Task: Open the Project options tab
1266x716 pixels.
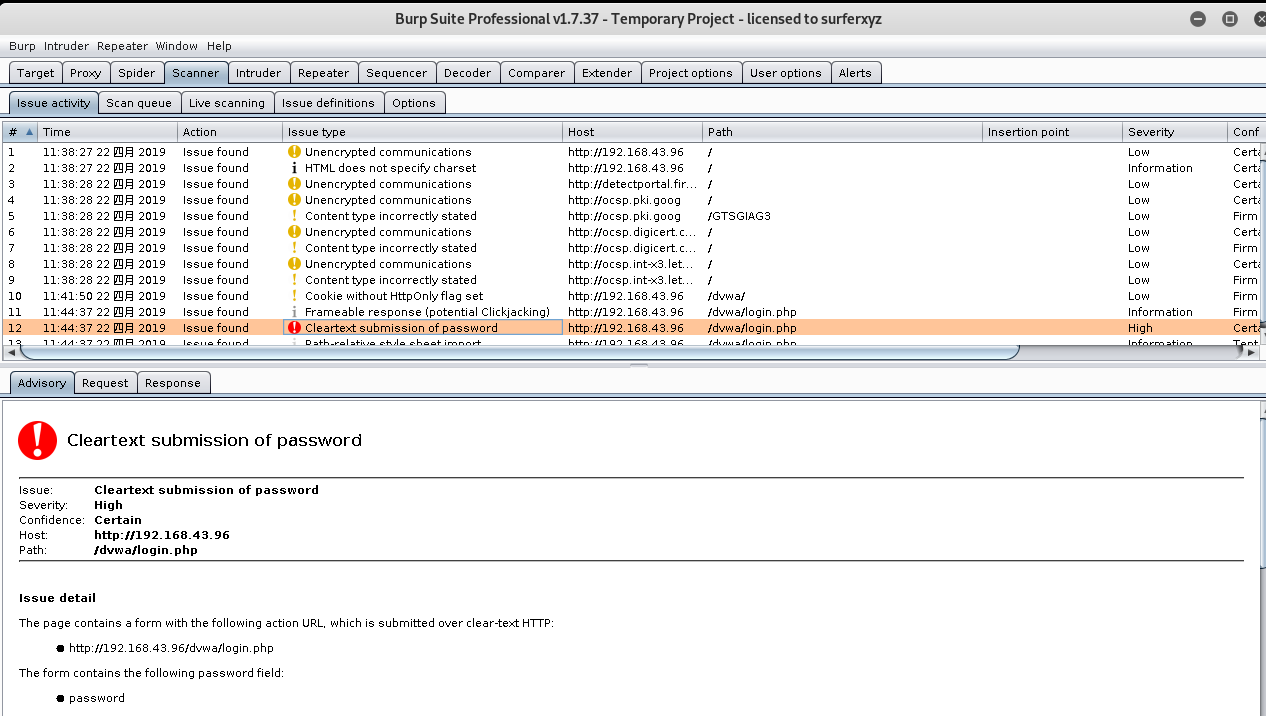Action: 691,73
